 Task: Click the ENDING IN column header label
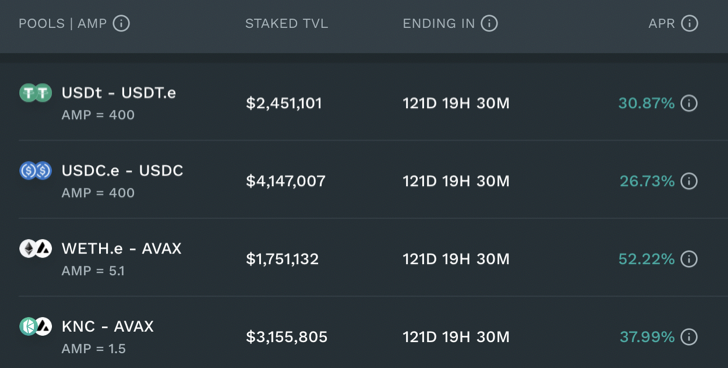click(x=439, y=24)
